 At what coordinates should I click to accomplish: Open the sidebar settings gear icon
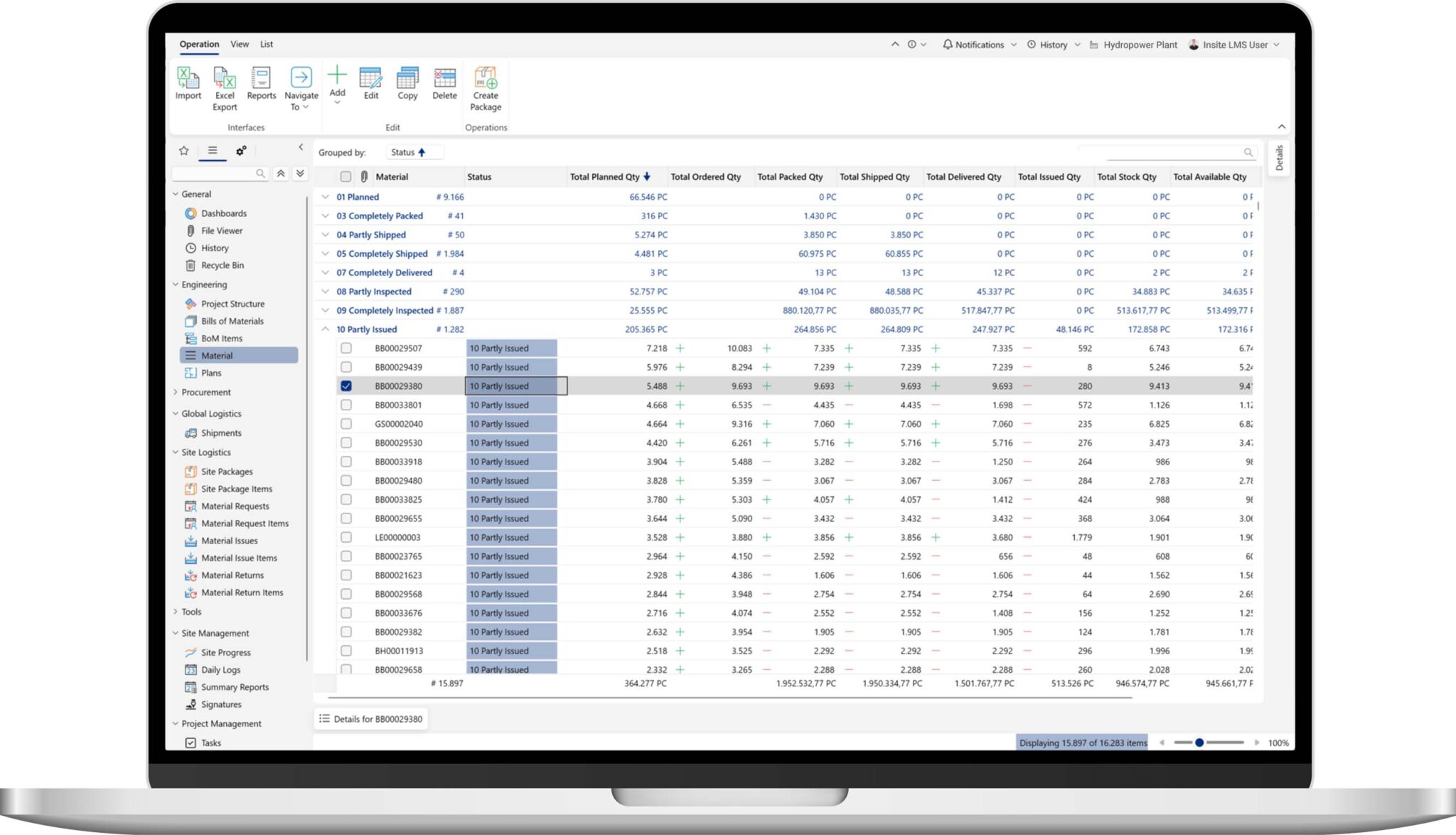(240, 150)
